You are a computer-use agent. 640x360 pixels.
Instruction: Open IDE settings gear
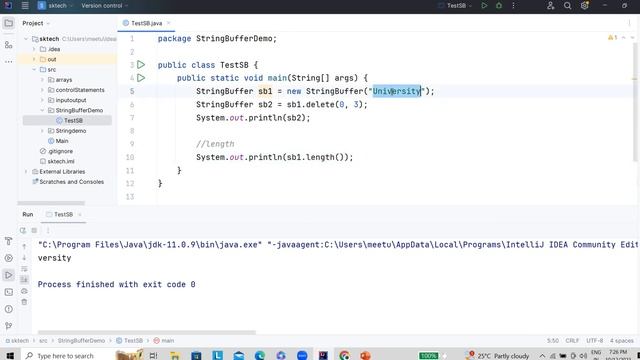pos(584,6)
